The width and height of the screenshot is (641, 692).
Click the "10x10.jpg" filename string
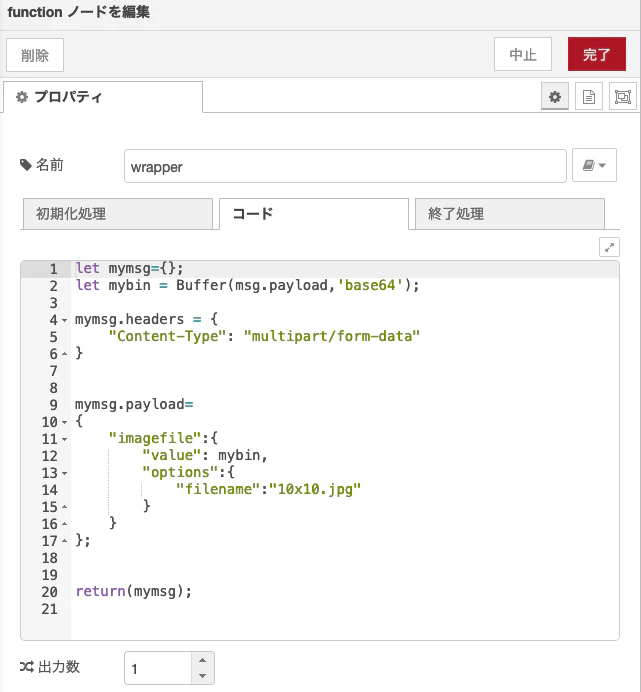pyautogui.click(x=315, y=489)
